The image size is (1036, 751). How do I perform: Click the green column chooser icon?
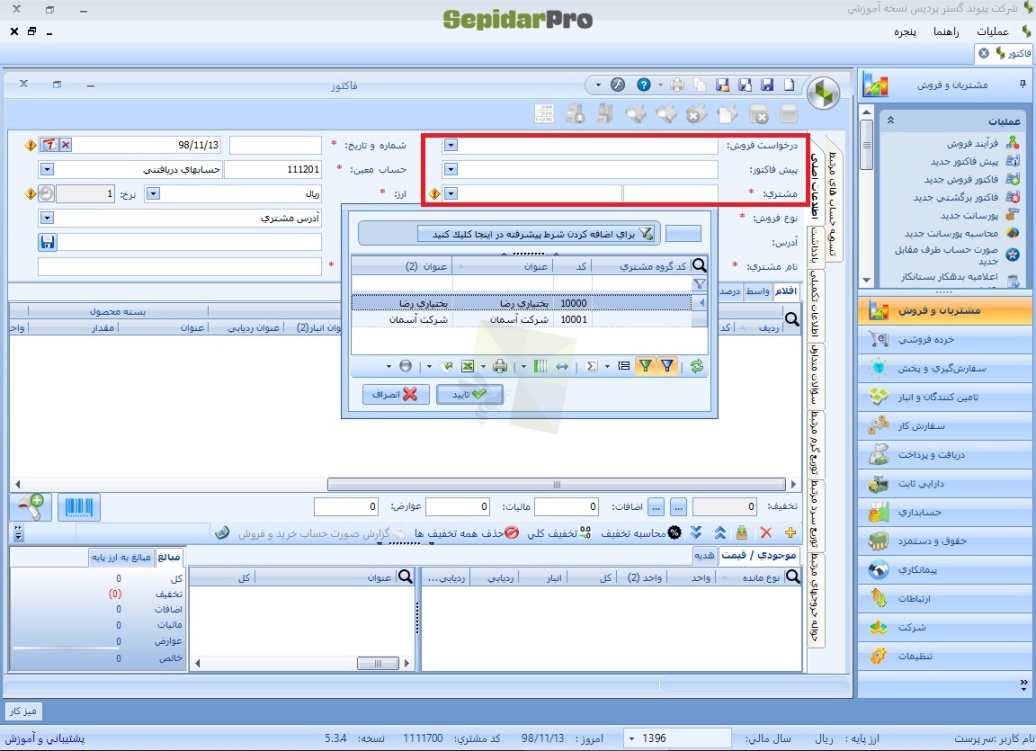pyautogui.click(x=540, y=366)
